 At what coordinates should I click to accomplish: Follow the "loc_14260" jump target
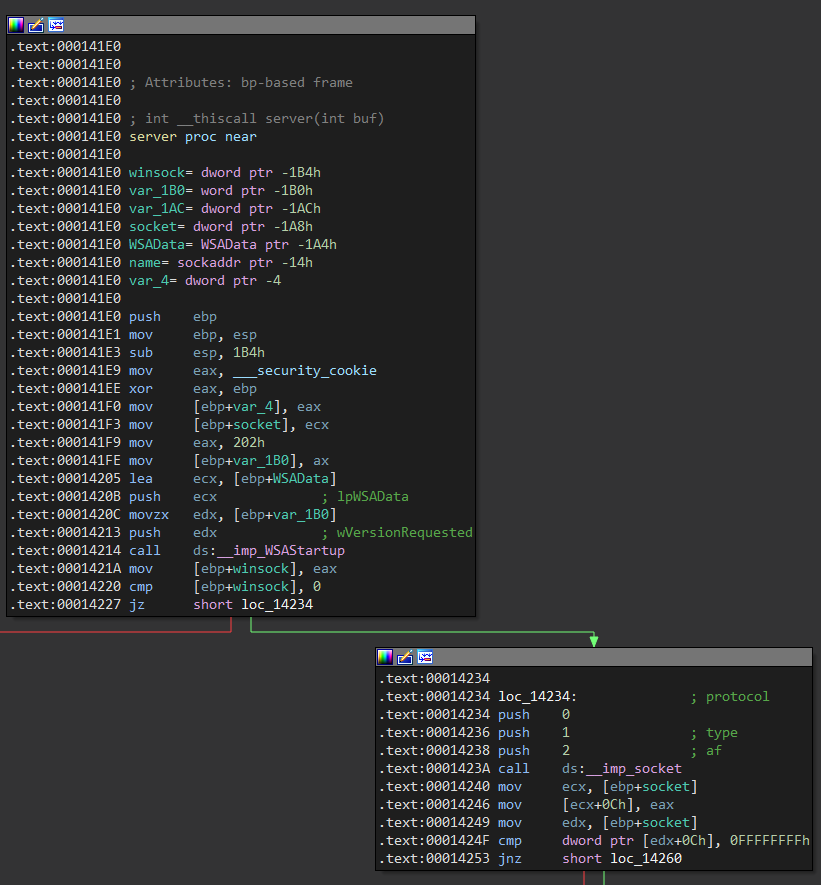coord(646,859)
